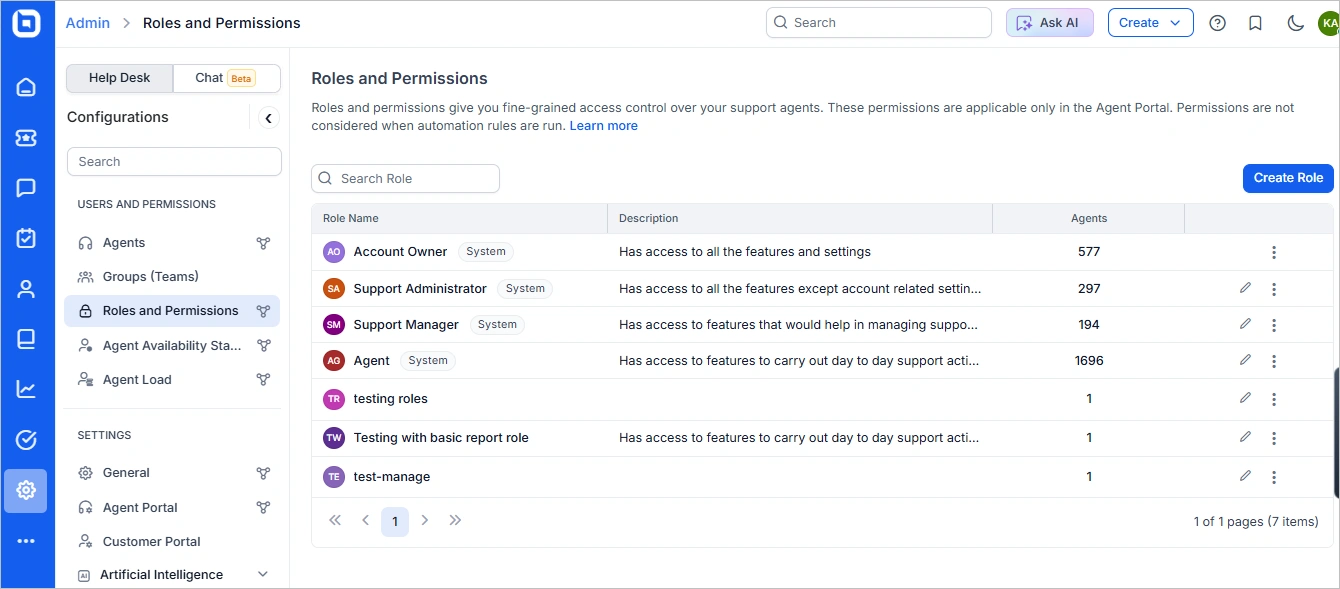The height and width of the screenshot is (589, 1340).
Task: Click the network icon beside Agents item
Action: coord(263,243)
